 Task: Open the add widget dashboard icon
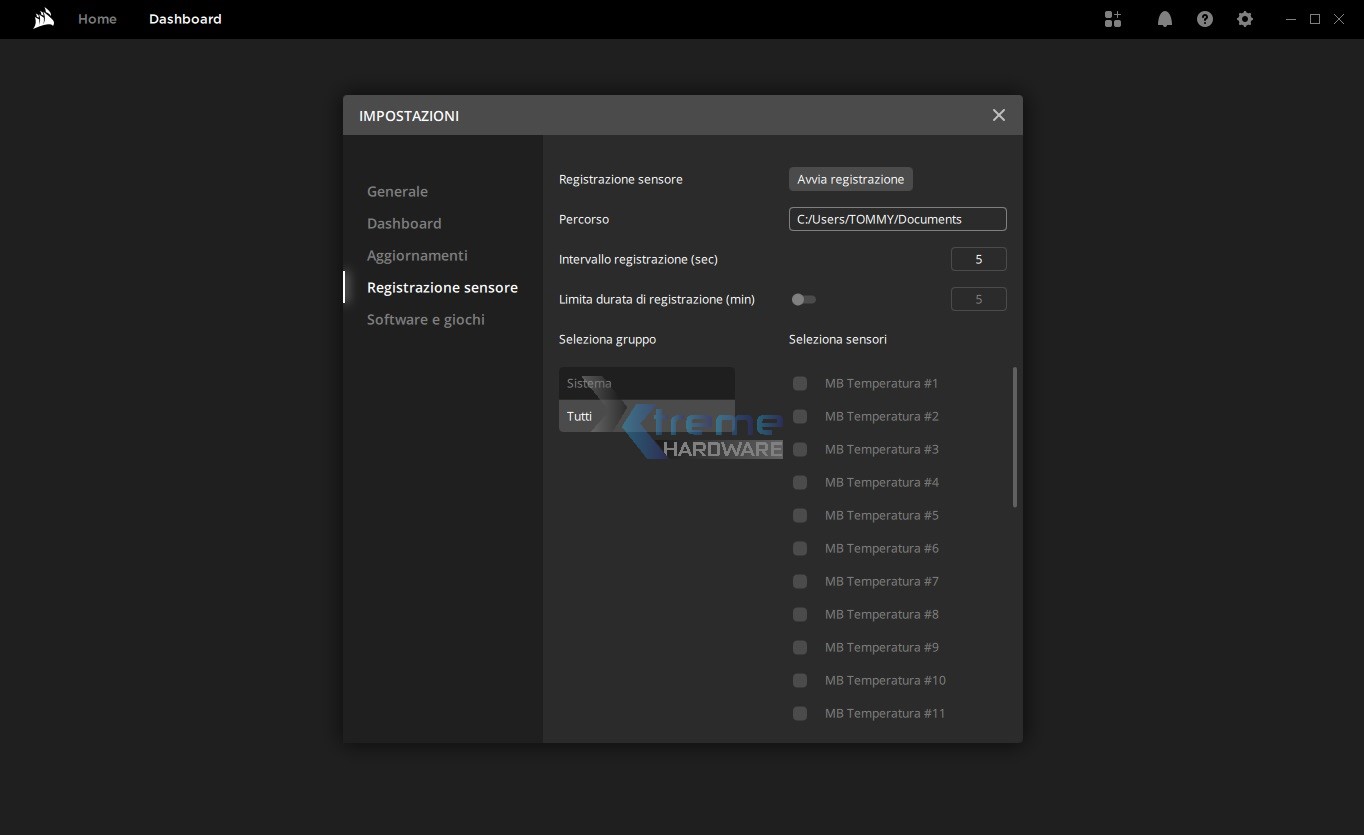1113,19
